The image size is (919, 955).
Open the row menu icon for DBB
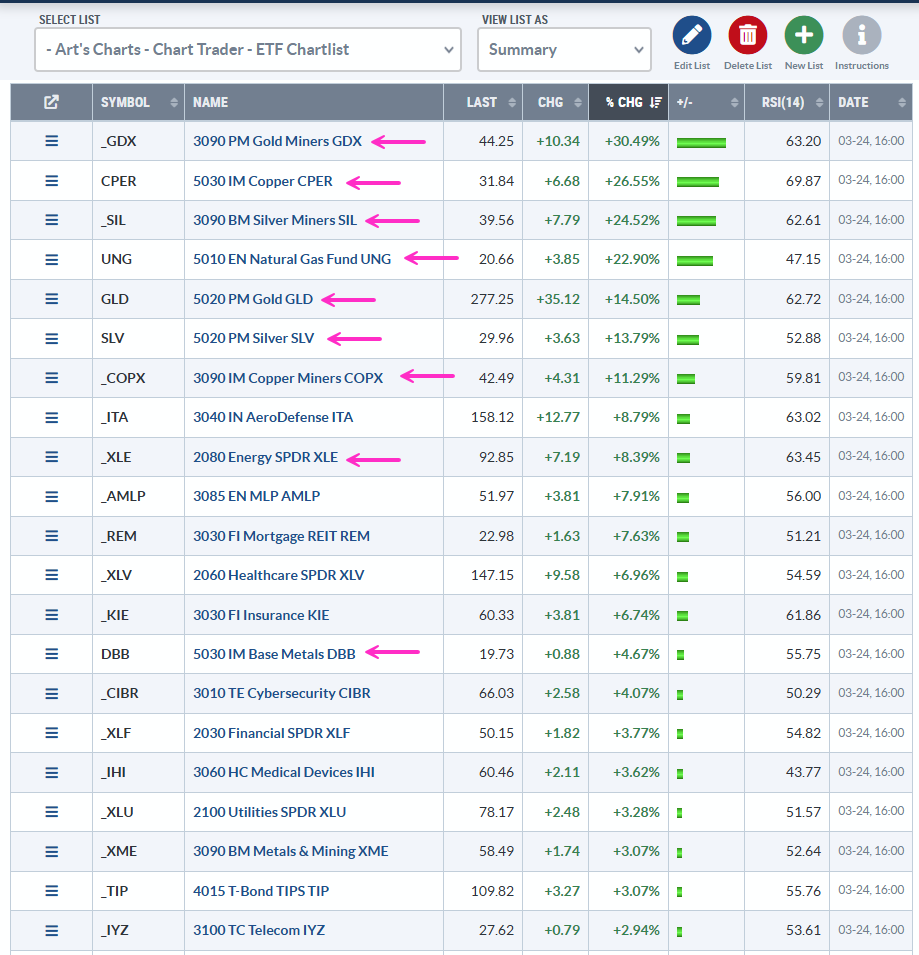(x=52, y=654)
